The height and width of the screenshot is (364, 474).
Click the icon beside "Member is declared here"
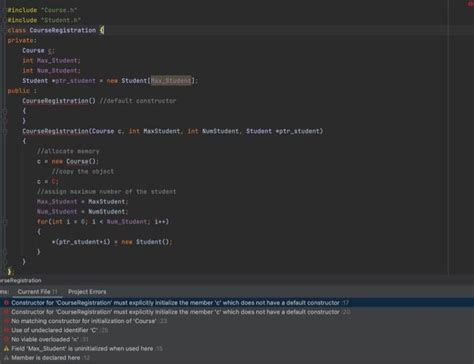(6, 358)
